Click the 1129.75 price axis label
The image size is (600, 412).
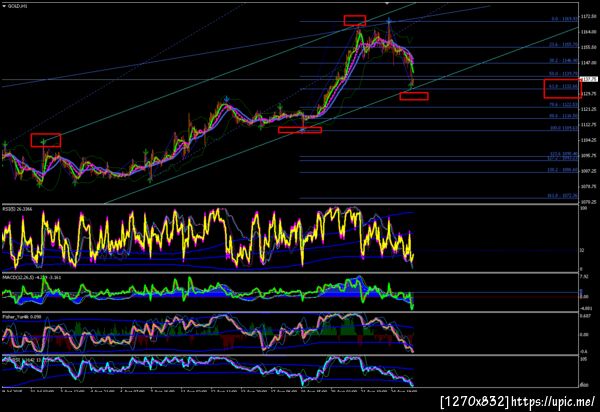589,94
